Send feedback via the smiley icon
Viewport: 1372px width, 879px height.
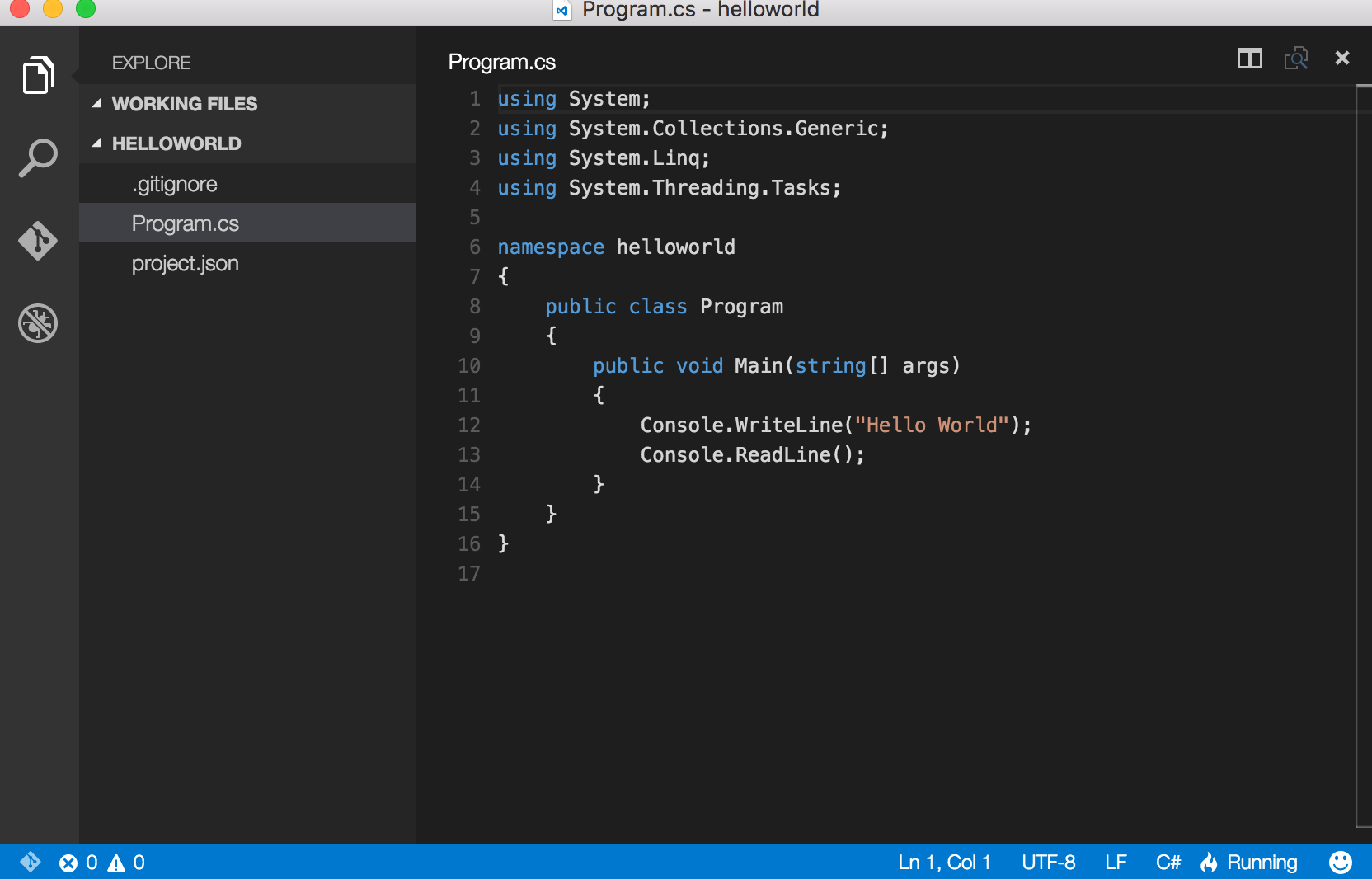point(1340,863)
